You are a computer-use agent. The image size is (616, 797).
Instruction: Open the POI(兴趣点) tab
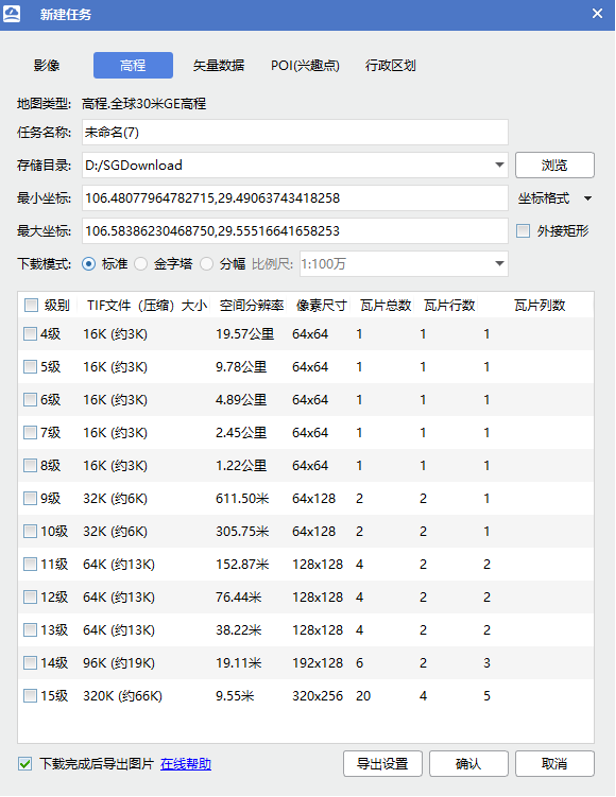click(x=305, y=66)
